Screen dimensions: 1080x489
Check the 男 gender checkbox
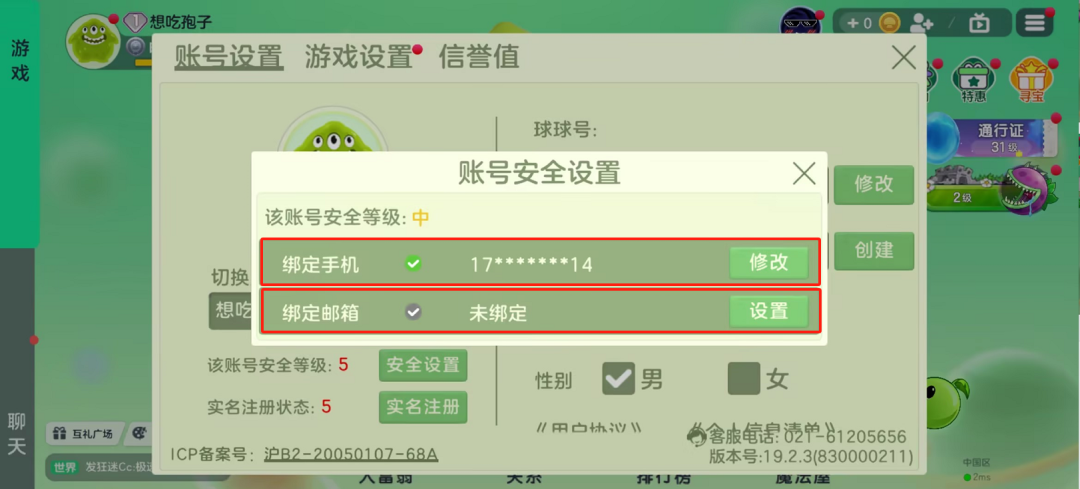point(618,379)
